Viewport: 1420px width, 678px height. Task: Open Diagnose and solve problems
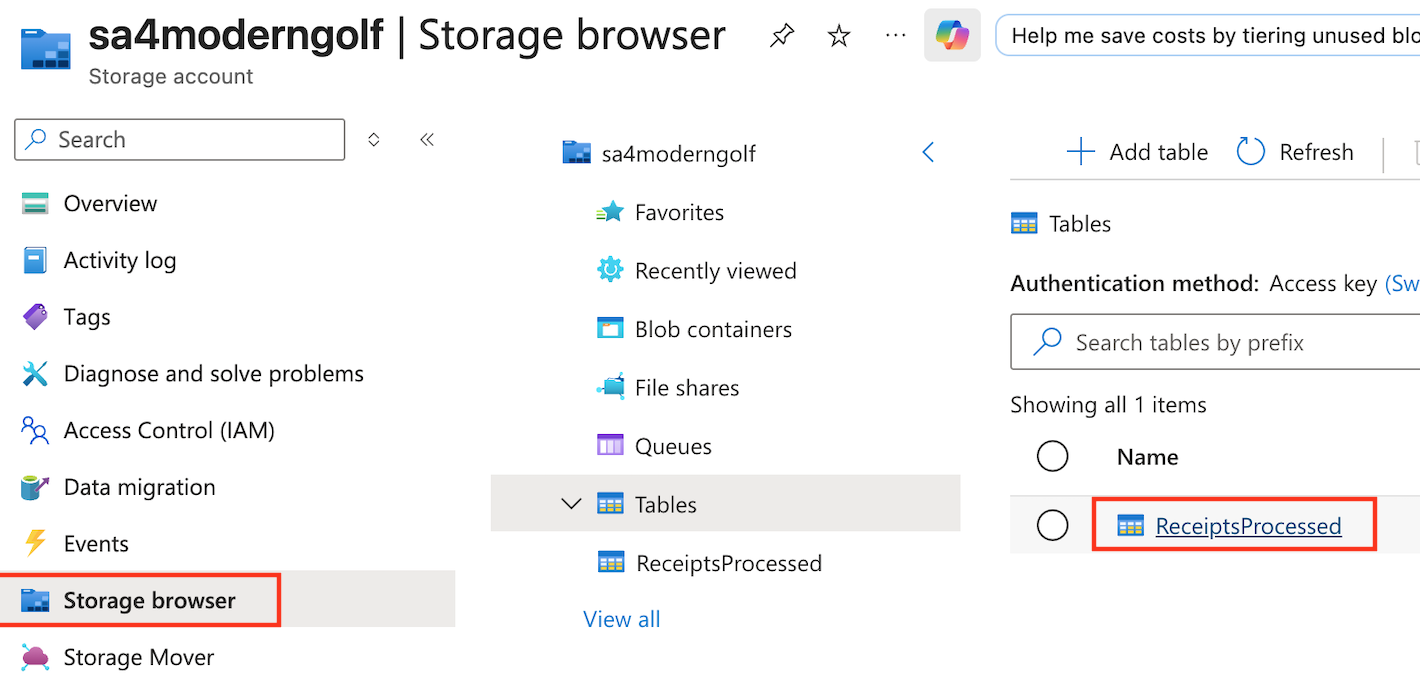pyautogui.click(x=213, y=374)
